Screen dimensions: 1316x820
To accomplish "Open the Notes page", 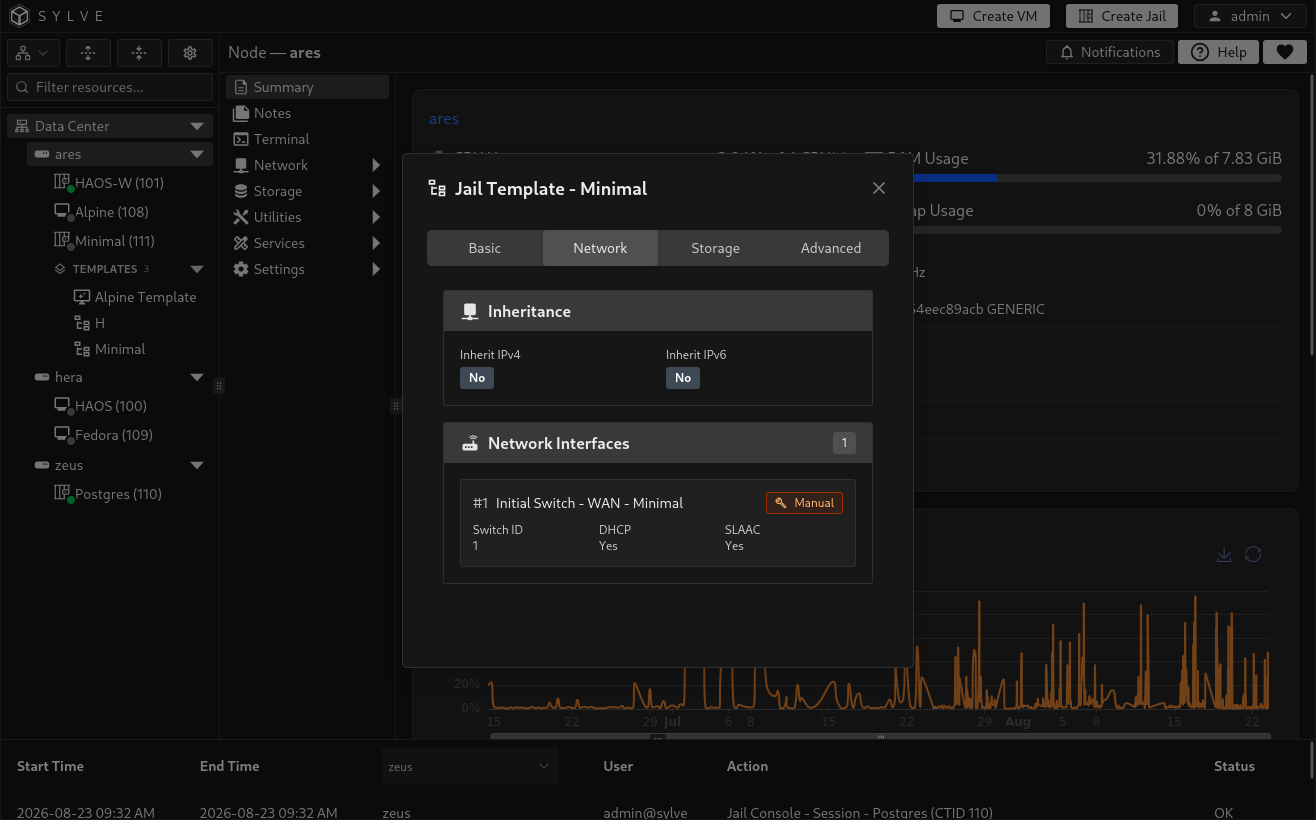I will point(307,113).
